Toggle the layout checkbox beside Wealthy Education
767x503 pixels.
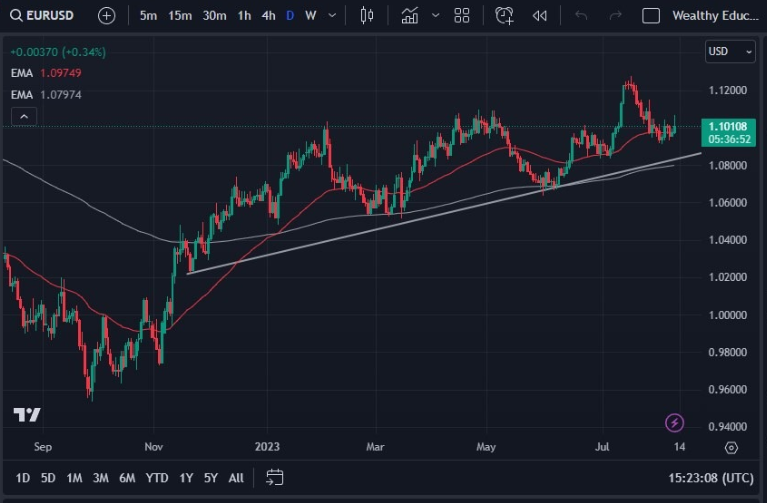coord(651,16)
